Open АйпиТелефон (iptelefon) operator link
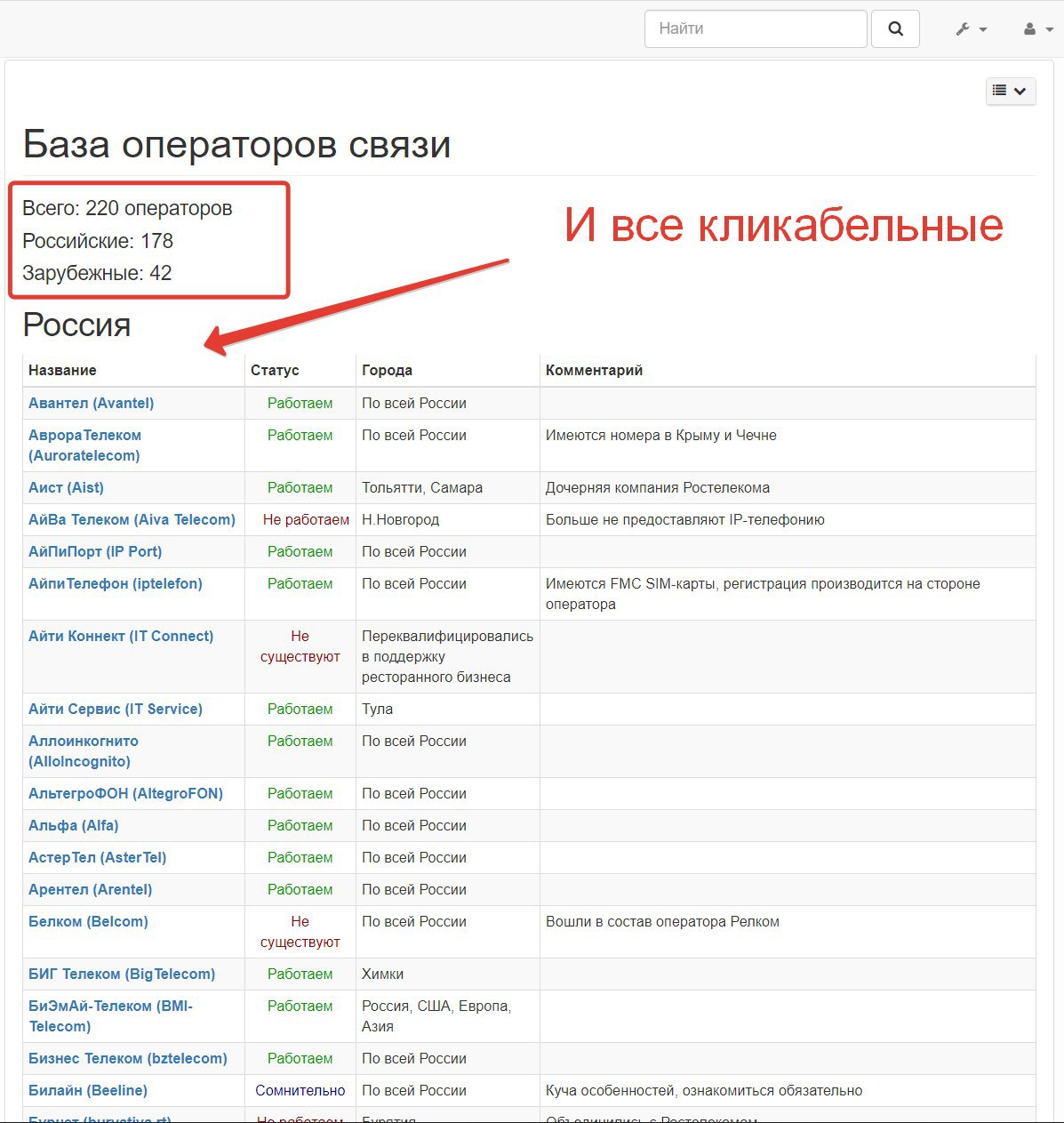This screenshot has width=1064, height=1123. (116, 583)
